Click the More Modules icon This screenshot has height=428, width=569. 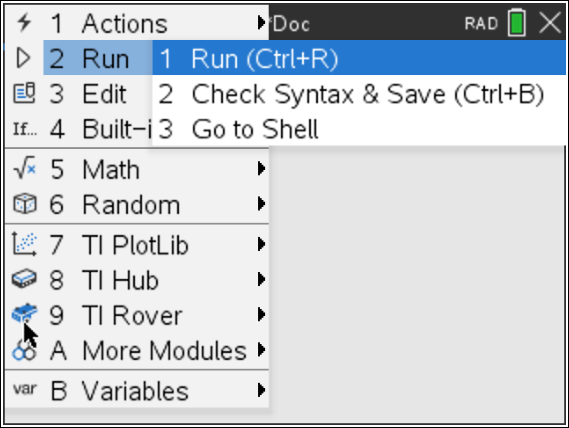24,351
